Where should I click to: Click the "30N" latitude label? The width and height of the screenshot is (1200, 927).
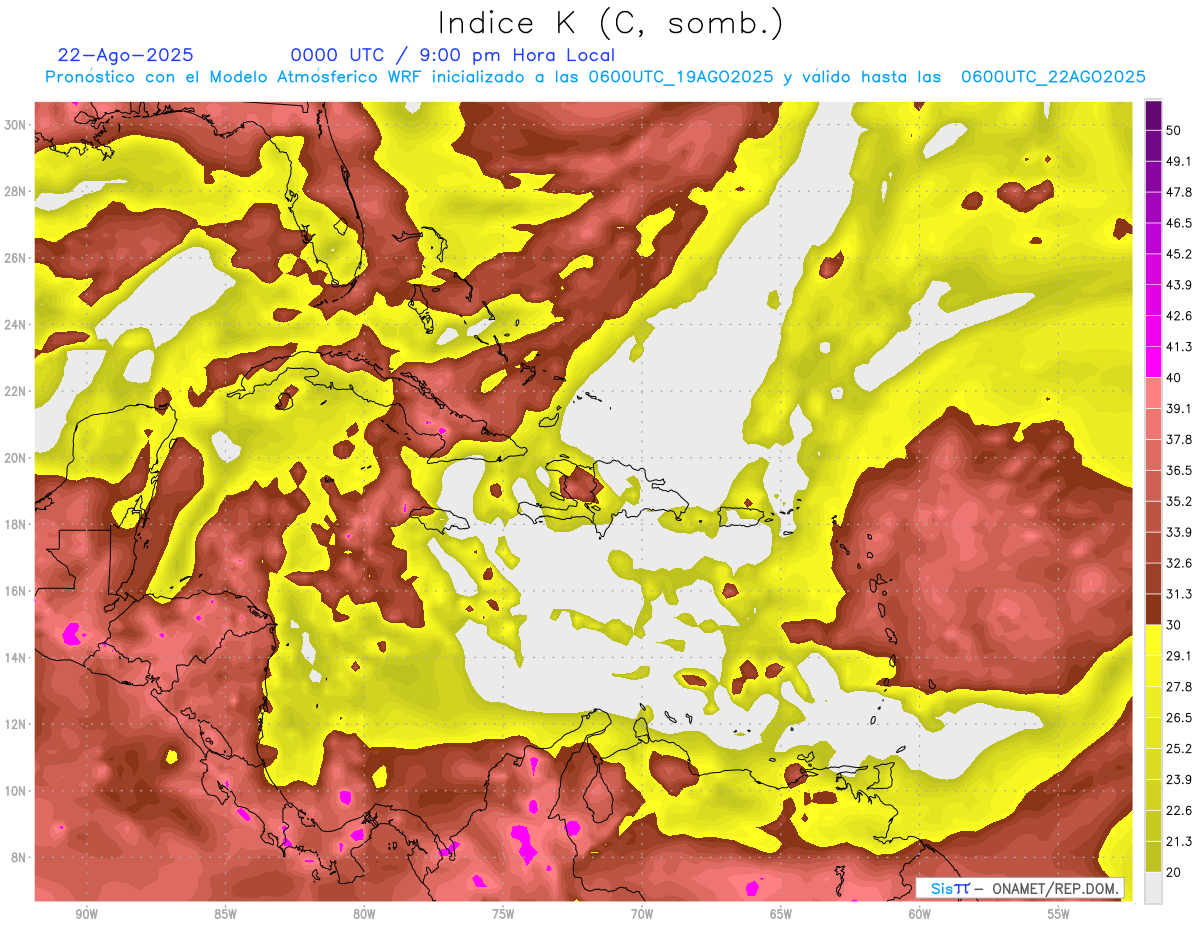pyautogui.click(x=16, y=124)
